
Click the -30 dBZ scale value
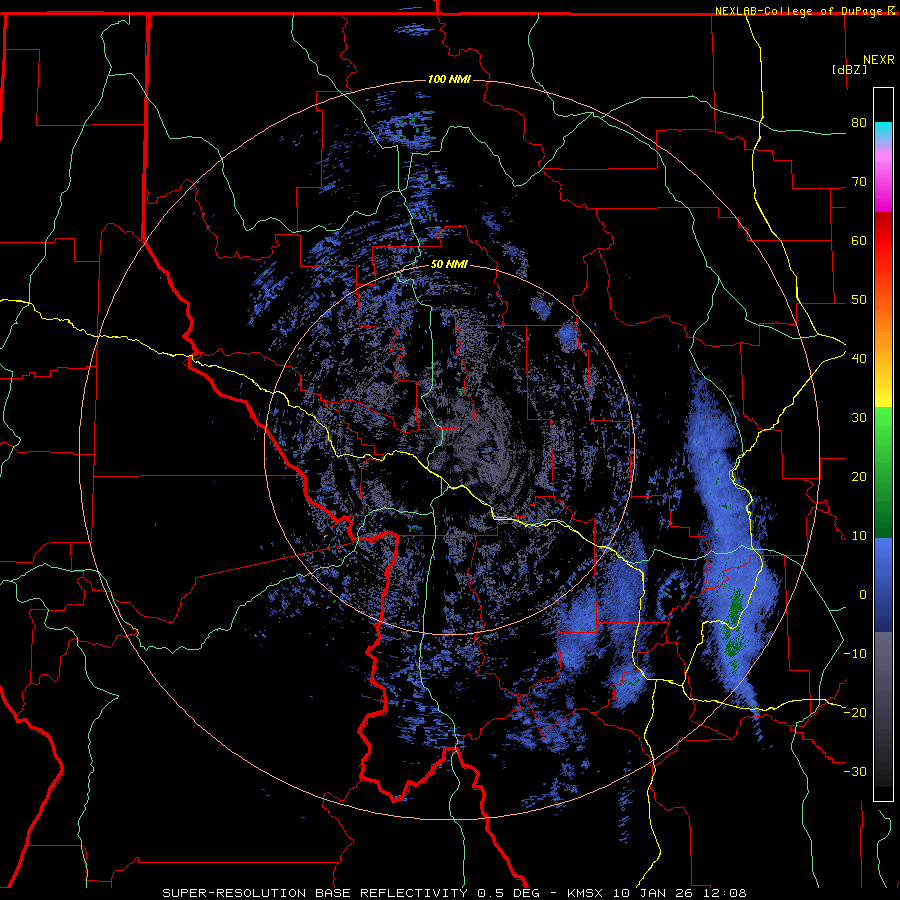[x=855, y=771]
